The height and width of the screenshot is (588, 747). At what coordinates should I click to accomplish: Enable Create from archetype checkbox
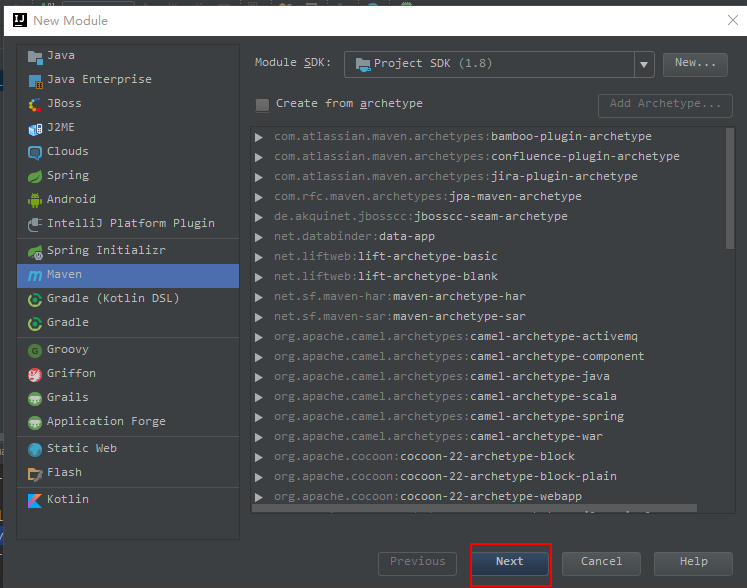262,104
